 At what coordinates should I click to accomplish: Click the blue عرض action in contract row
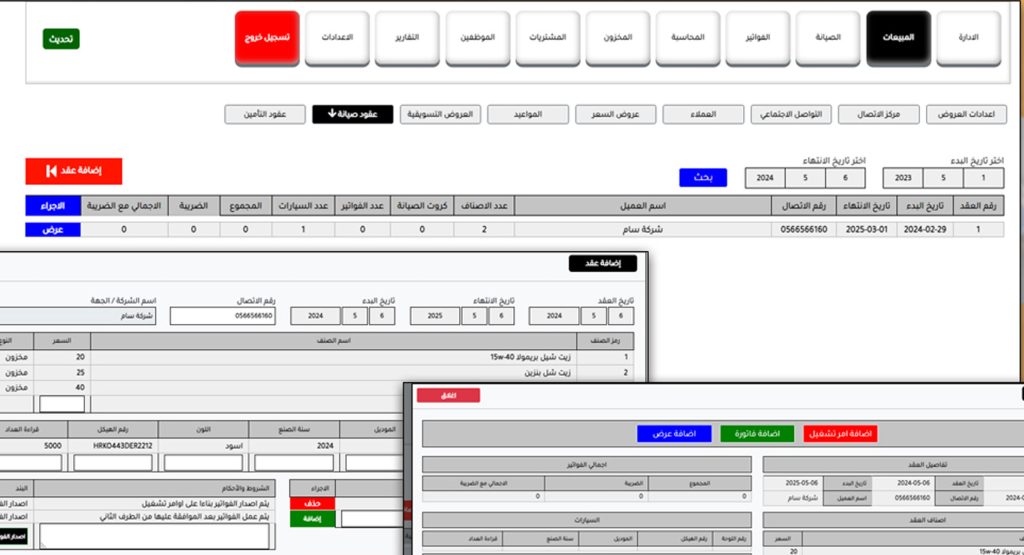coord(52,229)
